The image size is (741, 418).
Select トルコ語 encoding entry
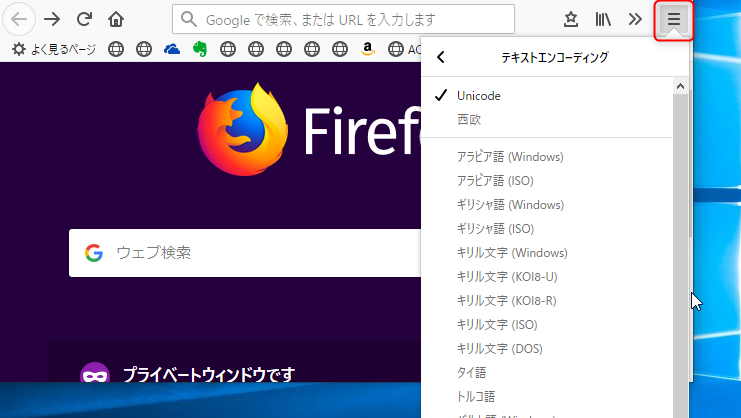[546, 397]
